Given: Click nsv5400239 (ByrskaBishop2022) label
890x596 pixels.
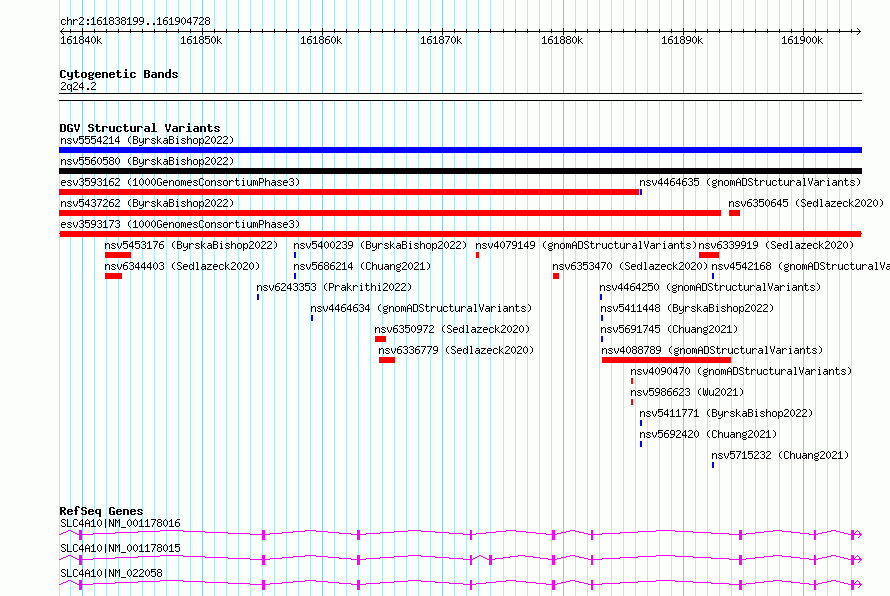Looking at the screenshot, I should (380, 245).
